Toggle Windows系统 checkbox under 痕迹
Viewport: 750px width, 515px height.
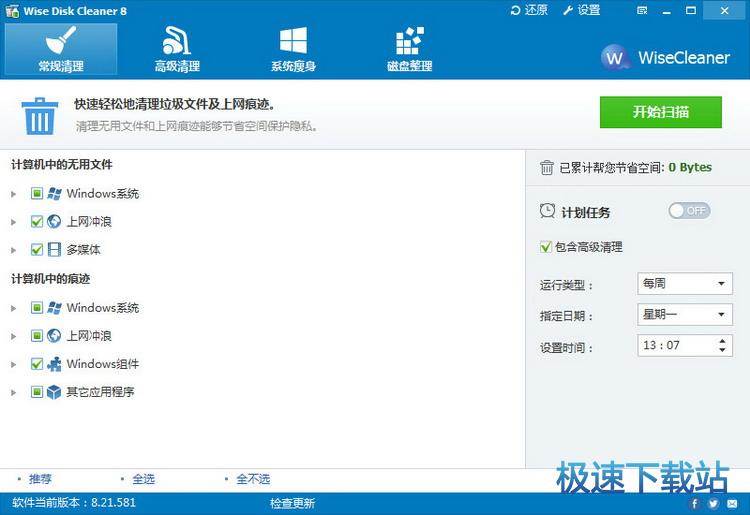(x=37, y=307)
